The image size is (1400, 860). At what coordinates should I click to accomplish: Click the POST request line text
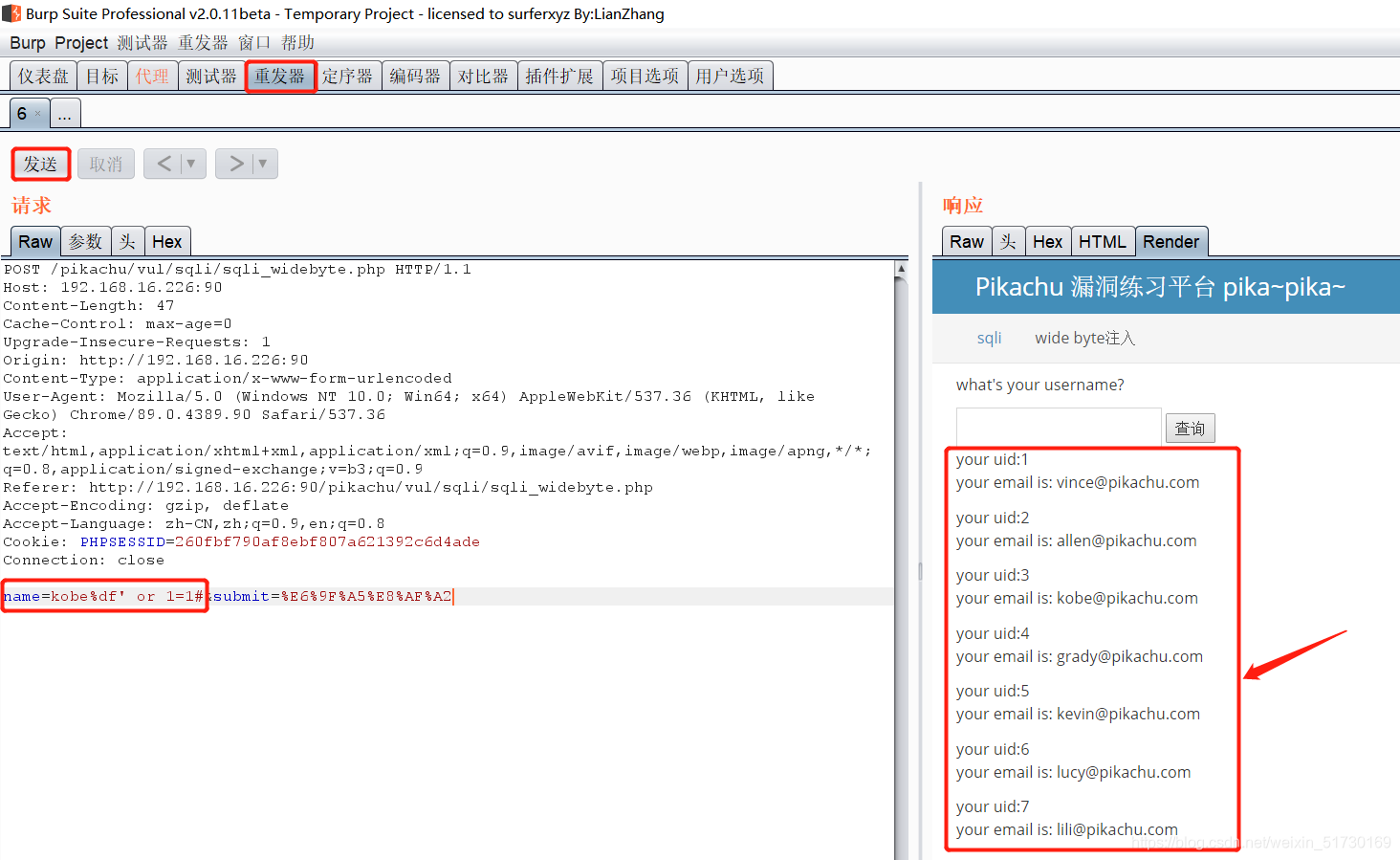pyautogui.click(x=237, y=270)
